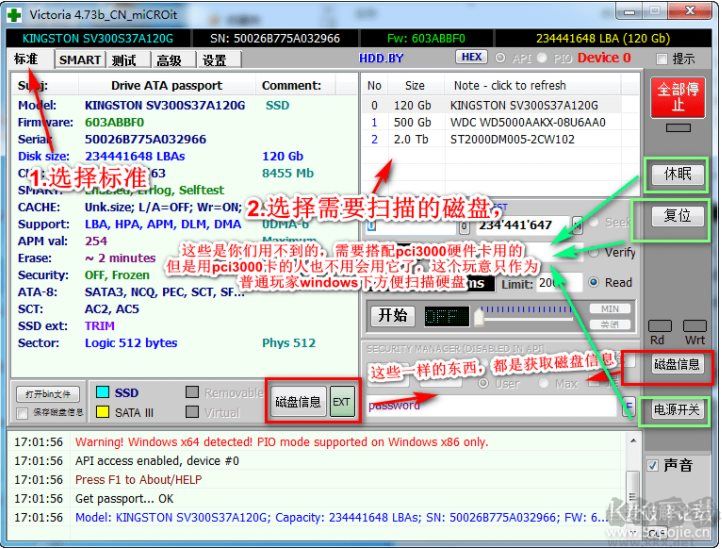
Task: Click the Rd activity indicator
Action: [660, 326]
